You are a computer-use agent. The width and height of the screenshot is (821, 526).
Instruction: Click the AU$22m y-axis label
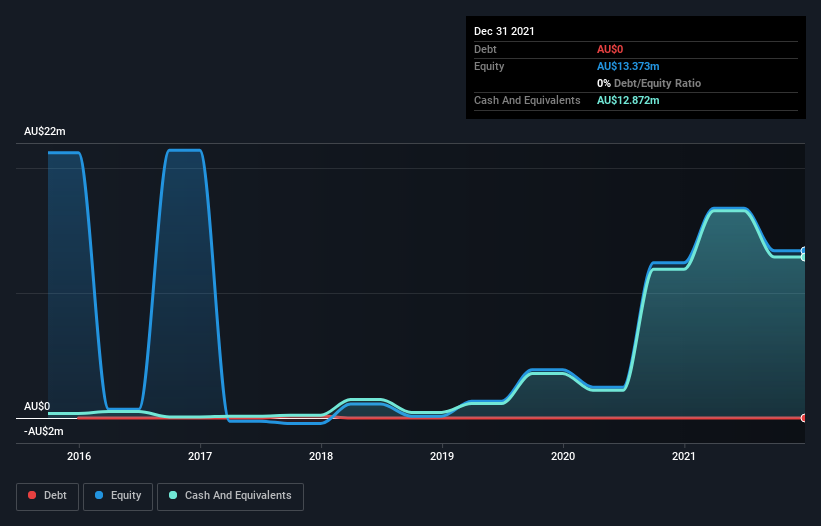[45, 131]
